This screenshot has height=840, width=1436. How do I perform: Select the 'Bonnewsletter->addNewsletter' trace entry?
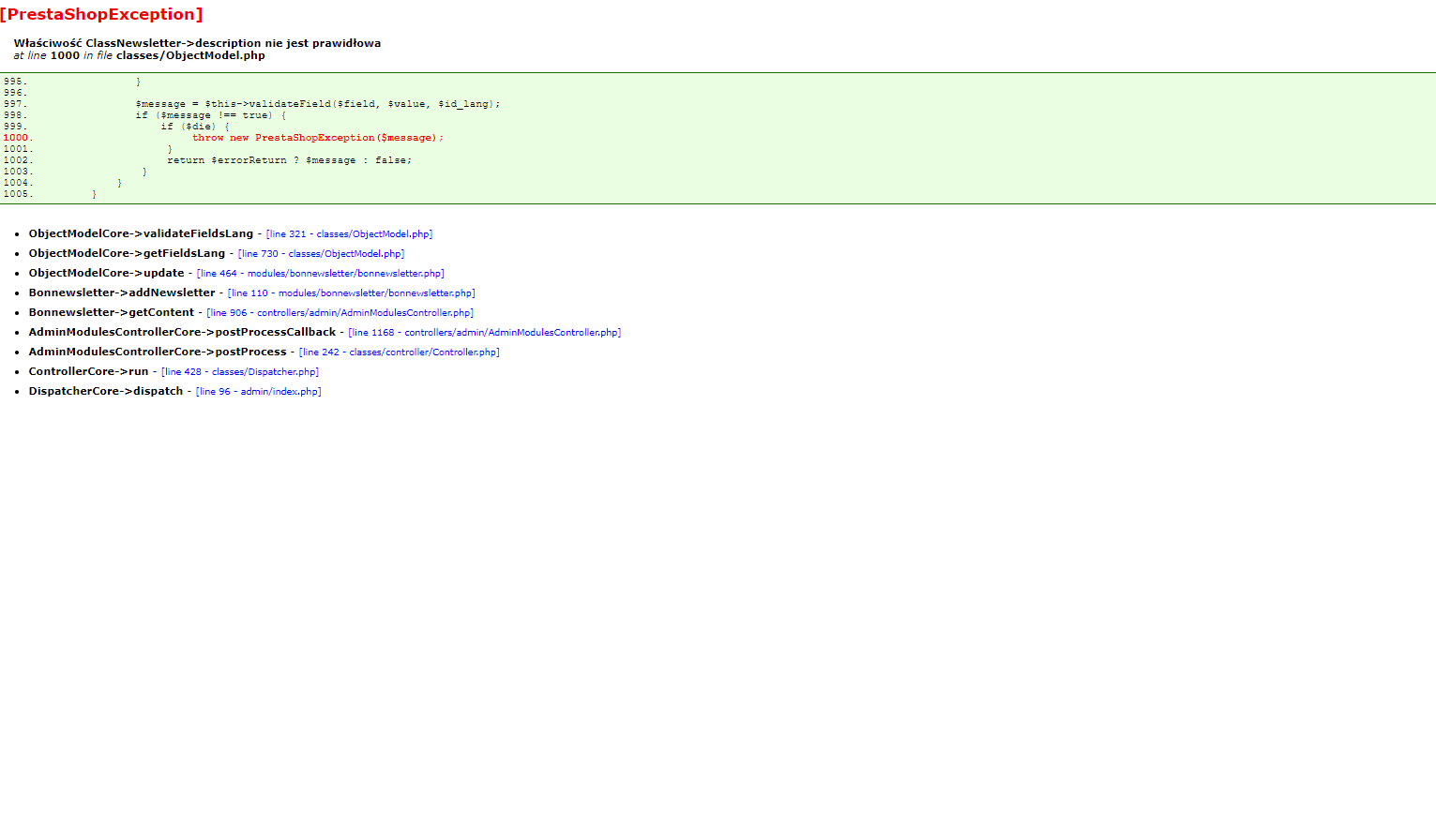click(122, 292)
